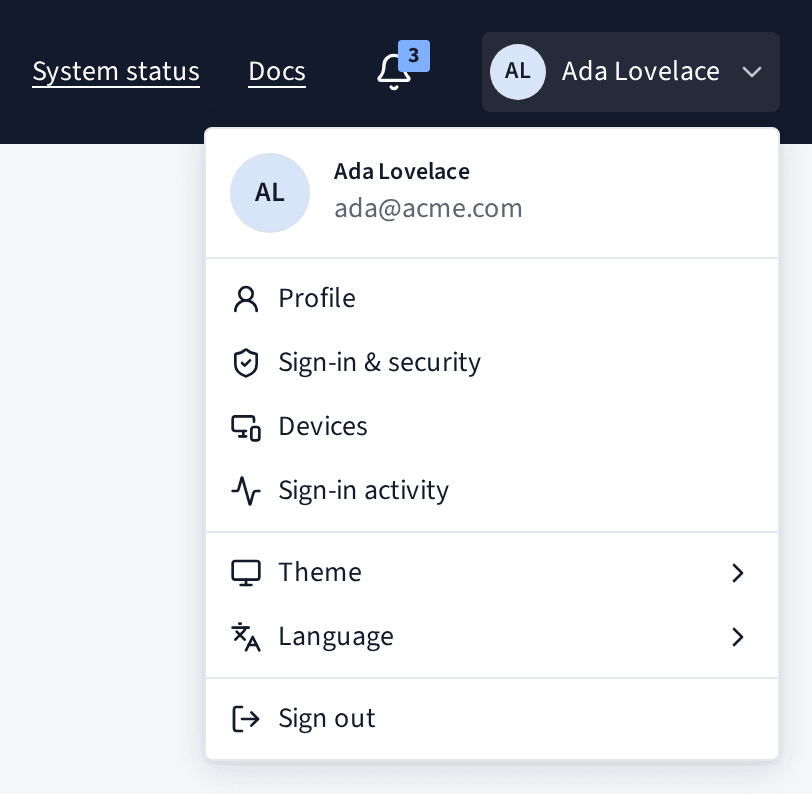Click the large AL avatar in dropdown

(270, 193)
